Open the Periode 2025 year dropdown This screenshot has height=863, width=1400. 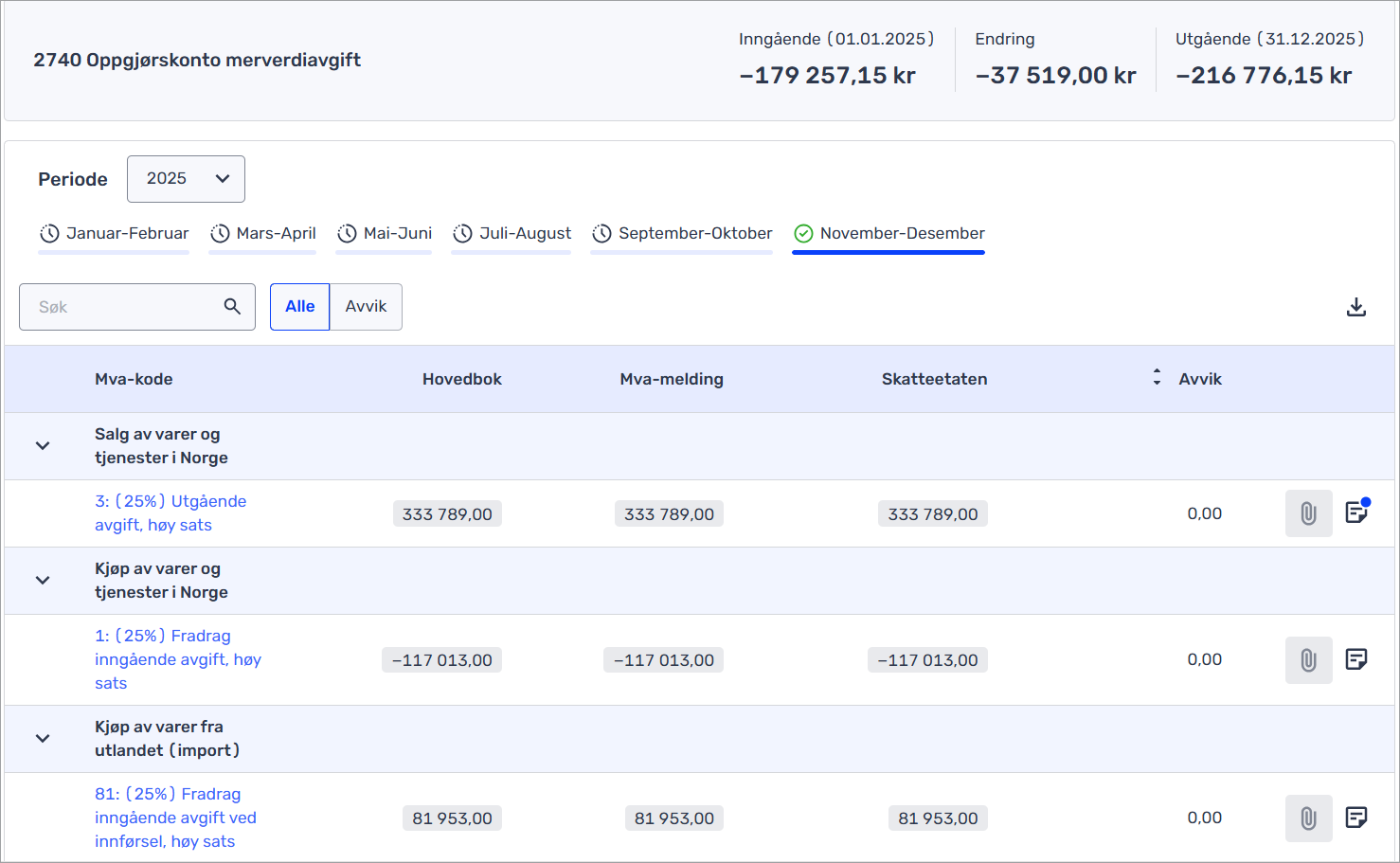click(186, 179)
